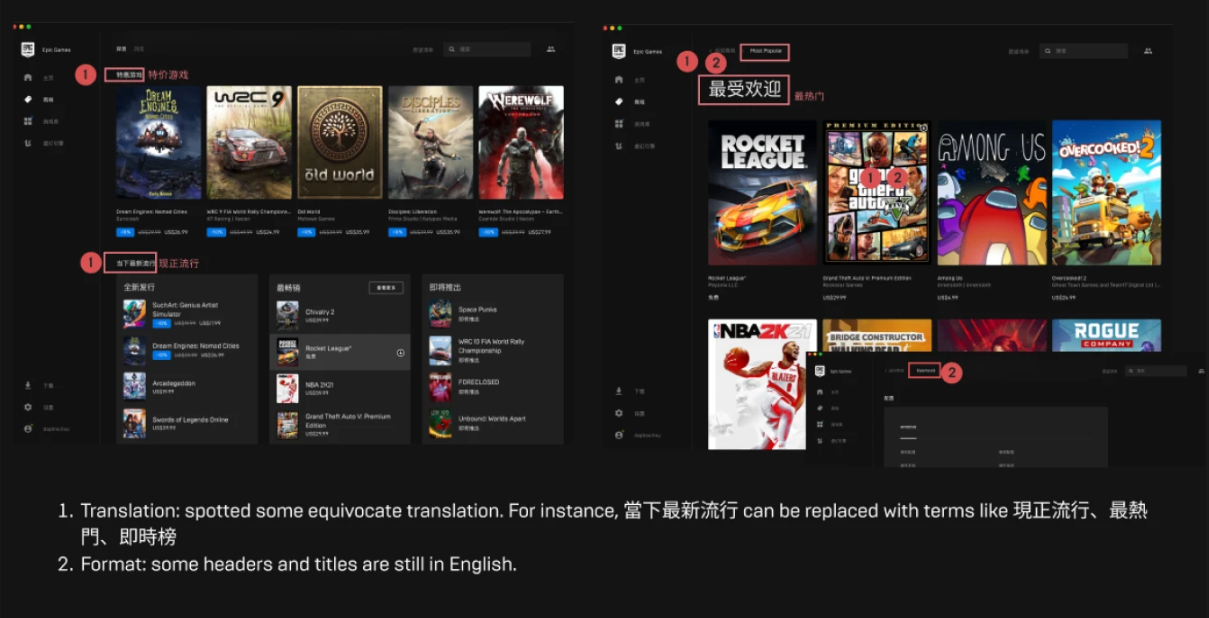1209x618 pixels.
Task: Click the search field in Most Popular window
Action: coord(1083,51)
